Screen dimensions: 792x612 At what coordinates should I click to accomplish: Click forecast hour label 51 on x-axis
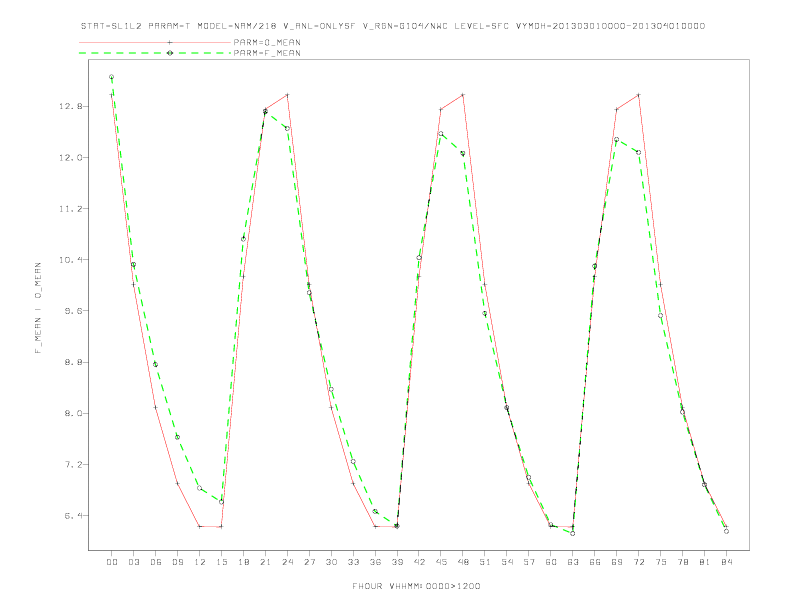485,562
